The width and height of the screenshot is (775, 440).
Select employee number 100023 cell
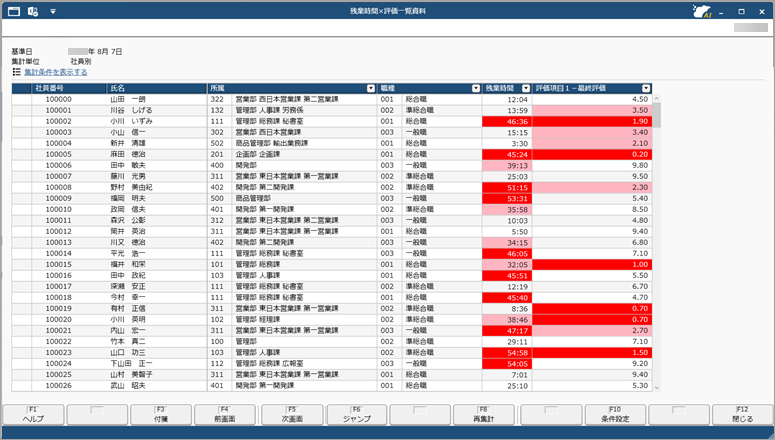(x=69, y=352)
